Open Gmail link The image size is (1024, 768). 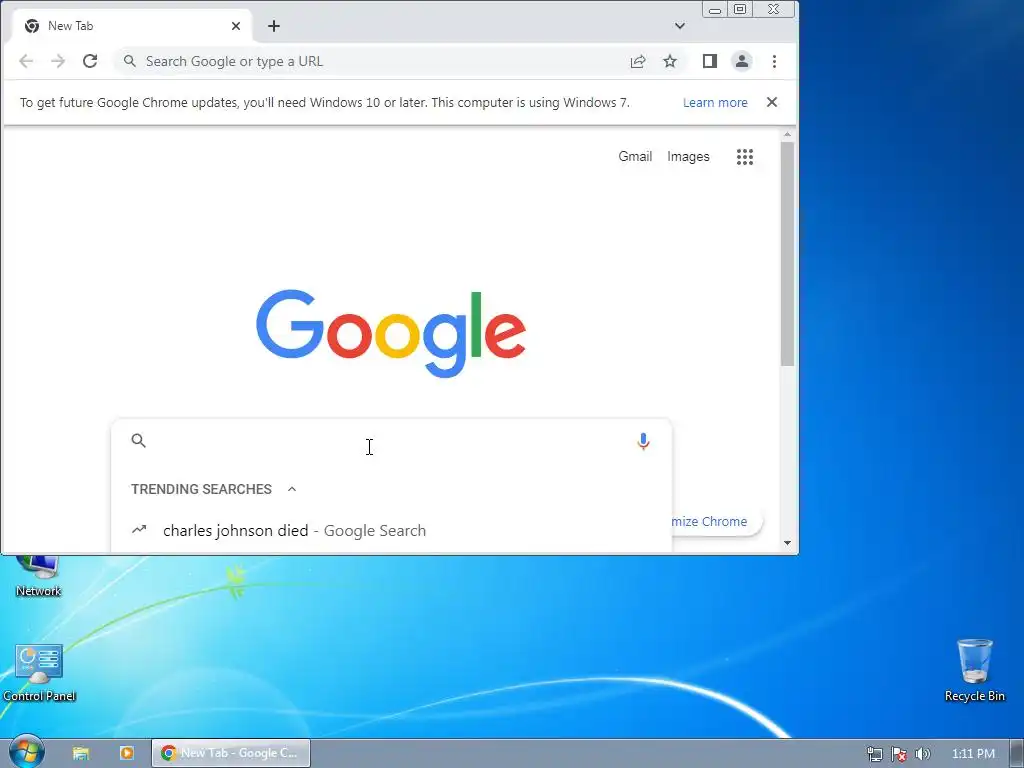pos(635,157)
